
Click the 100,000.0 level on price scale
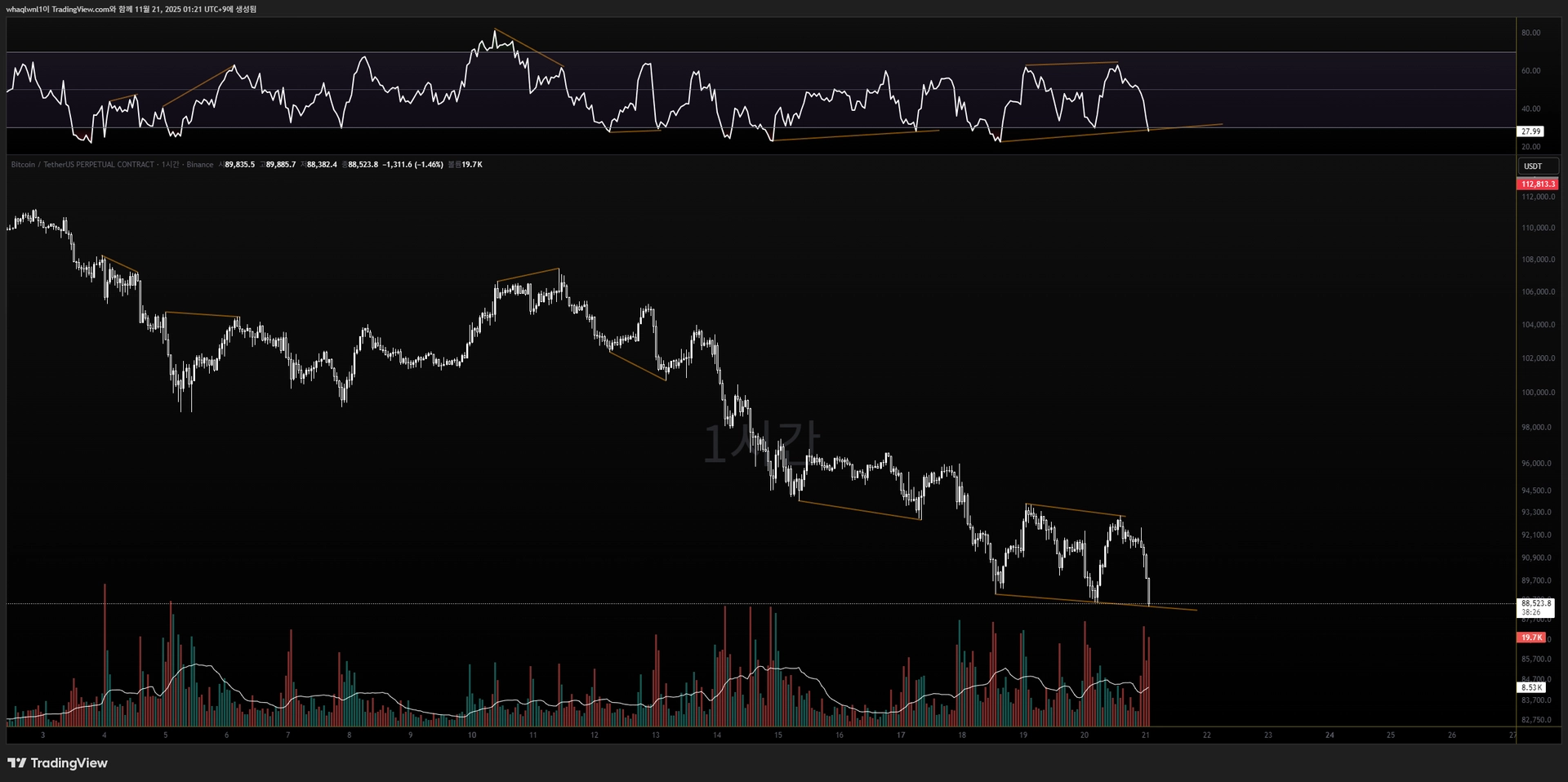pyautogui.click(x=1538, y=393)
